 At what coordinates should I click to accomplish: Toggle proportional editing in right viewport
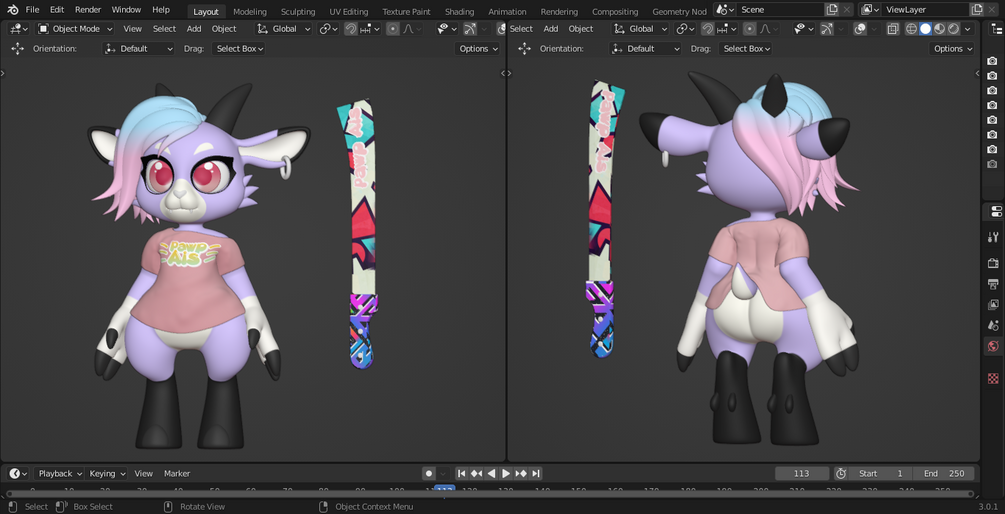[750, 29]
